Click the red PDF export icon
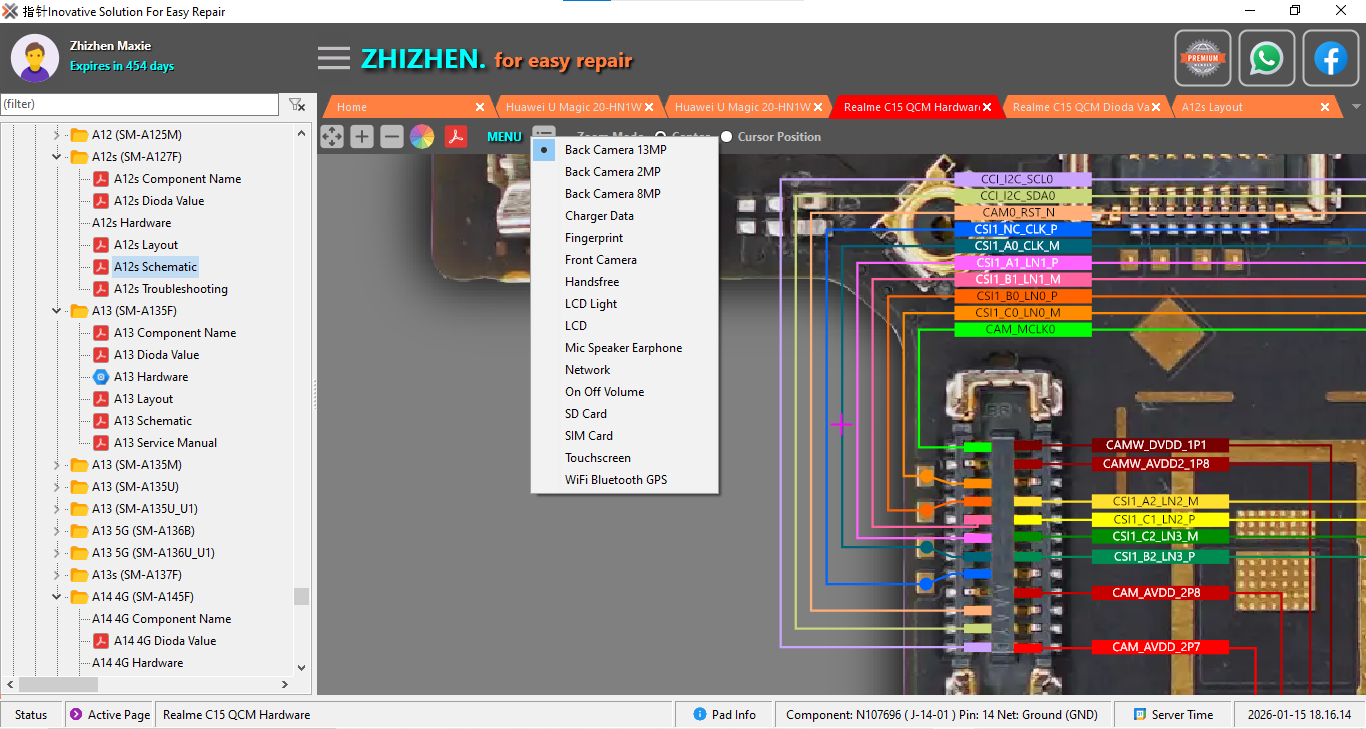 (x=456, y=137)
